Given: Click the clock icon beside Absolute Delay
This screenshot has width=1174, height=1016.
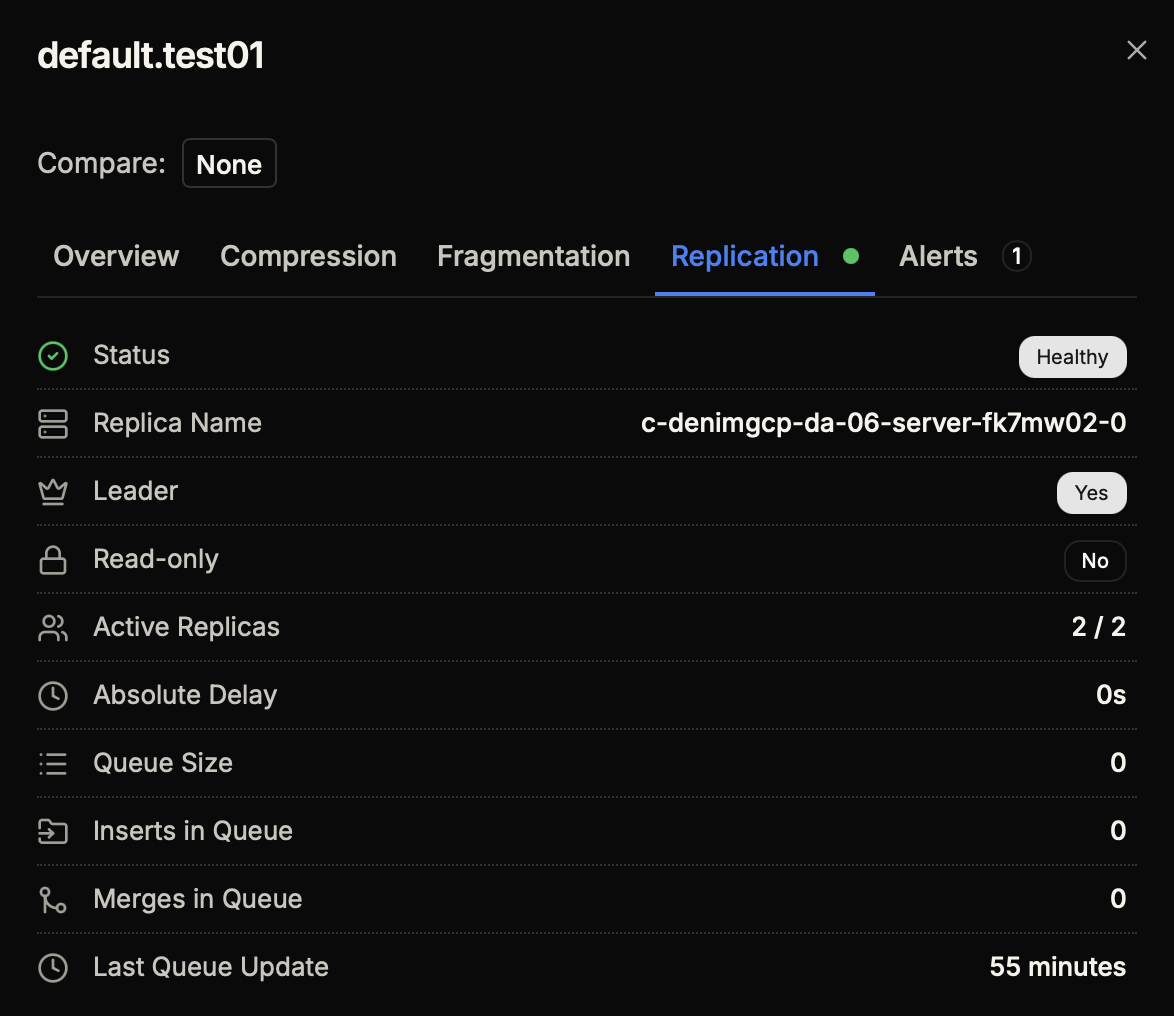Looking at the screenshot, I should 52,696.
